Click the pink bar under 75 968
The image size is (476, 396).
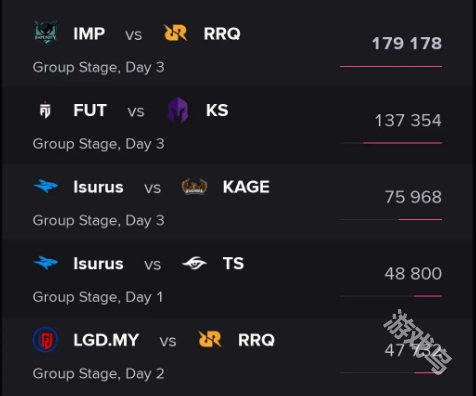420,219
